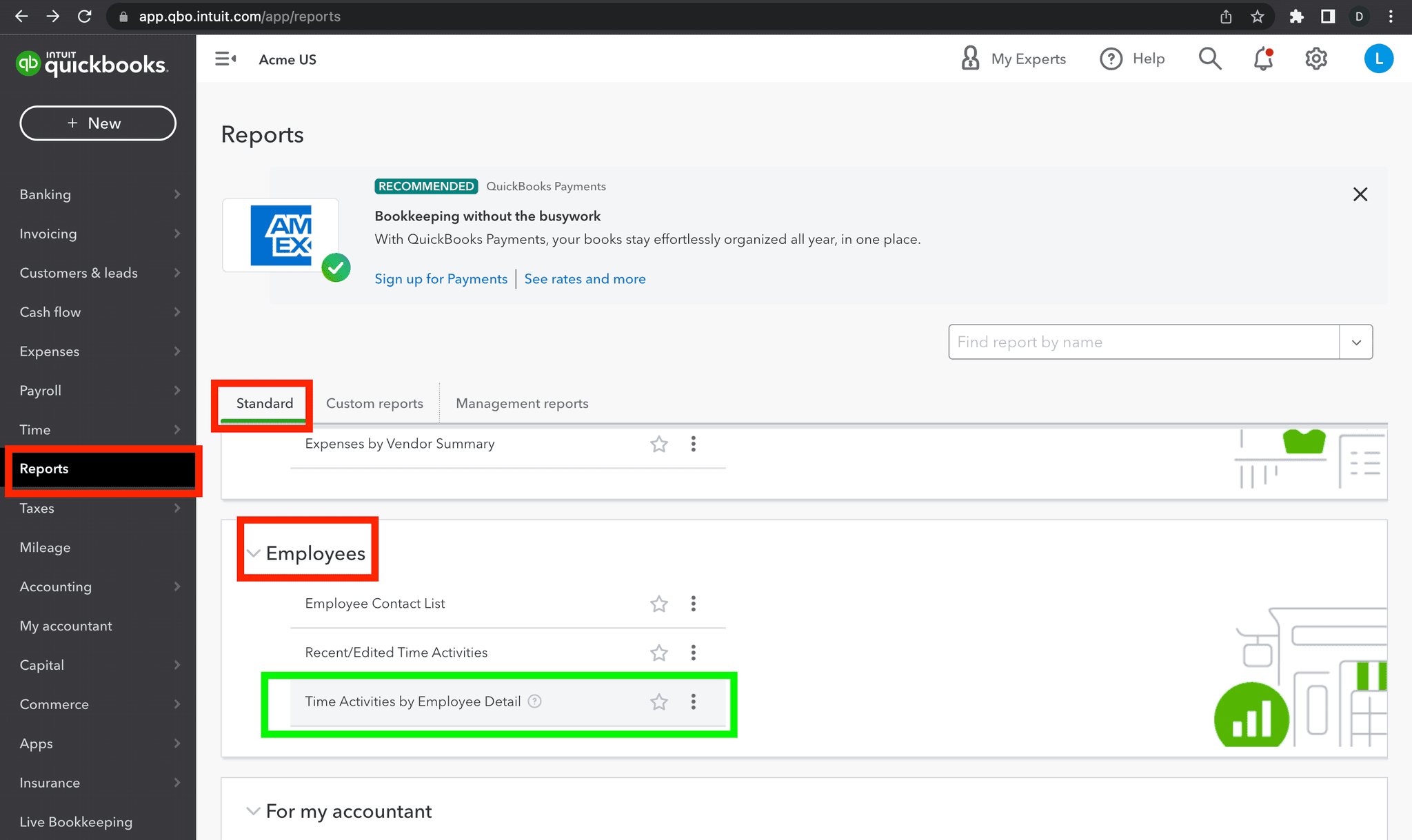Open the notifications bell
1412x840 pixels.
[1262, 59]
